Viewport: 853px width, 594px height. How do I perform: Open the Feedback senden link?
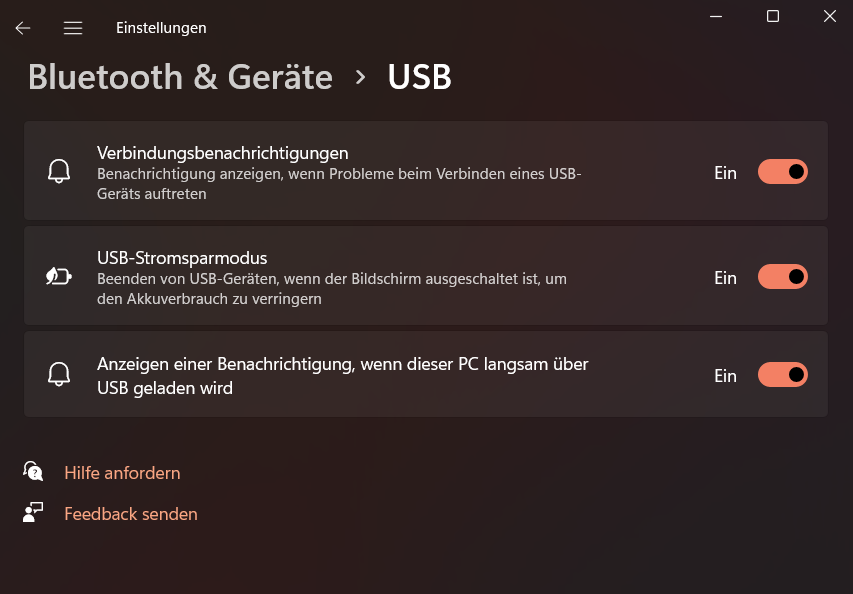pos(131,514)
